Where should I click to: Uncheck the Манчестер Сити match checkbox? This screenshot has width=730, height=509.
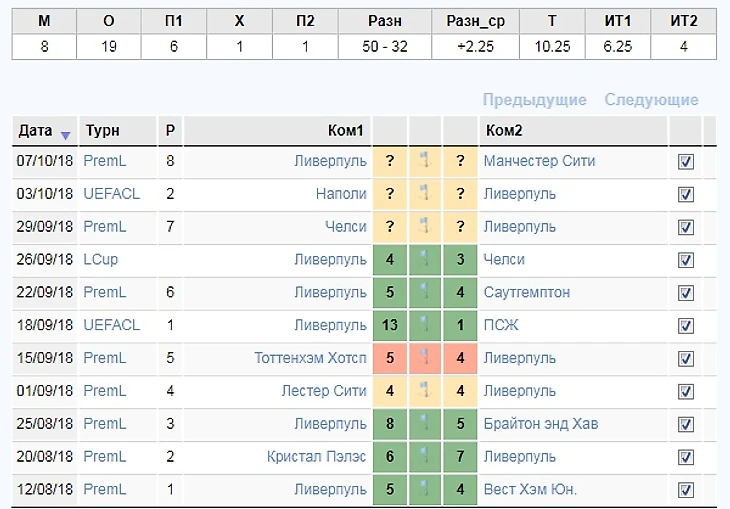(x=686, y=162)
